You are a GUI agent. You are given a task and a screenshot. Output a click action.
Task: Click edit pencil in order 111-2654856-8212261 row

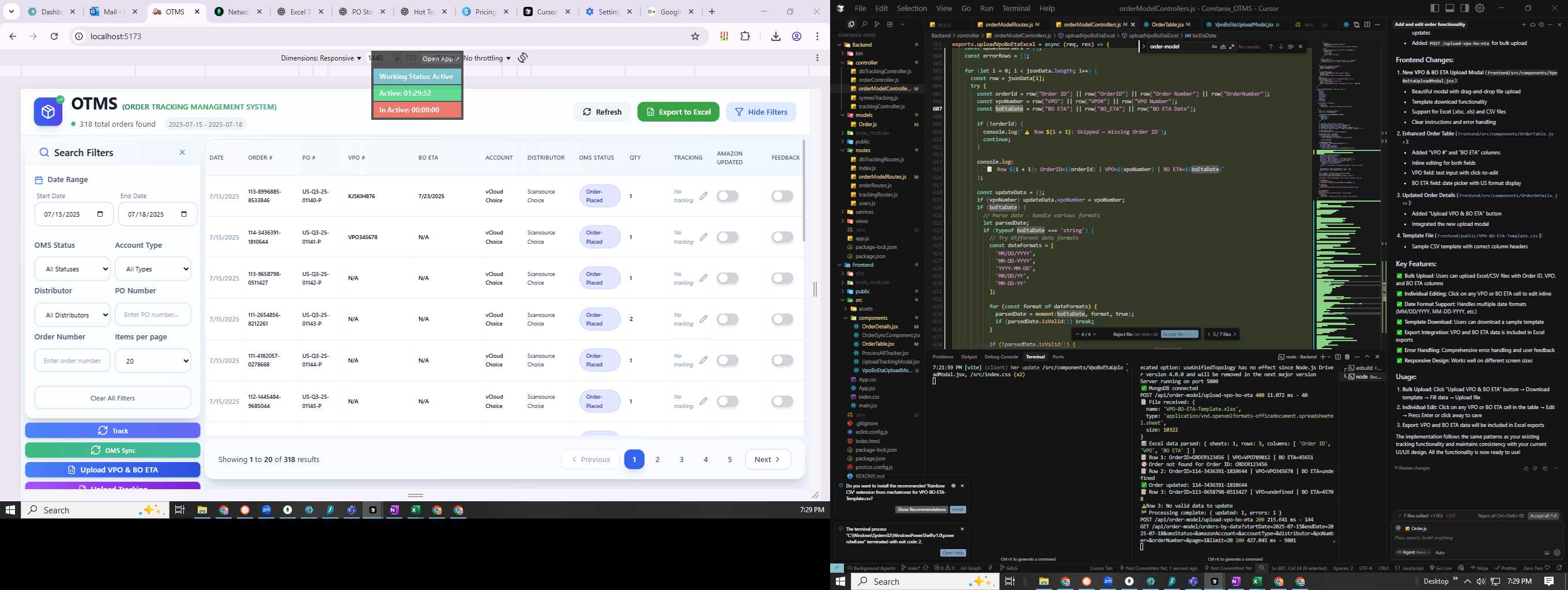tap(704, 319)
